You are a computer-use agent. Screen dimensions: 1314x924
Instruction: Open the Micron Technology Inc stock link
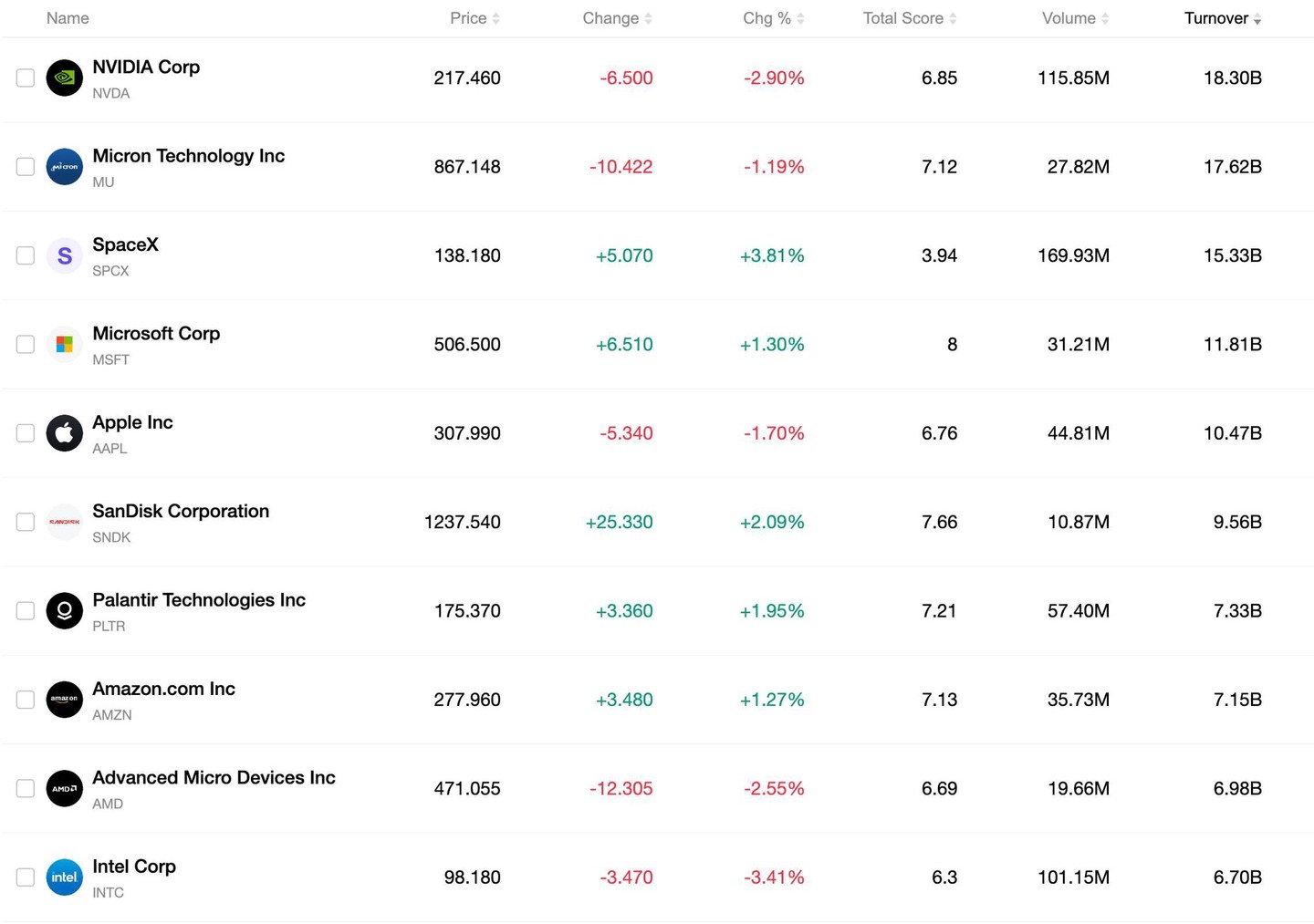coord(189,156)
